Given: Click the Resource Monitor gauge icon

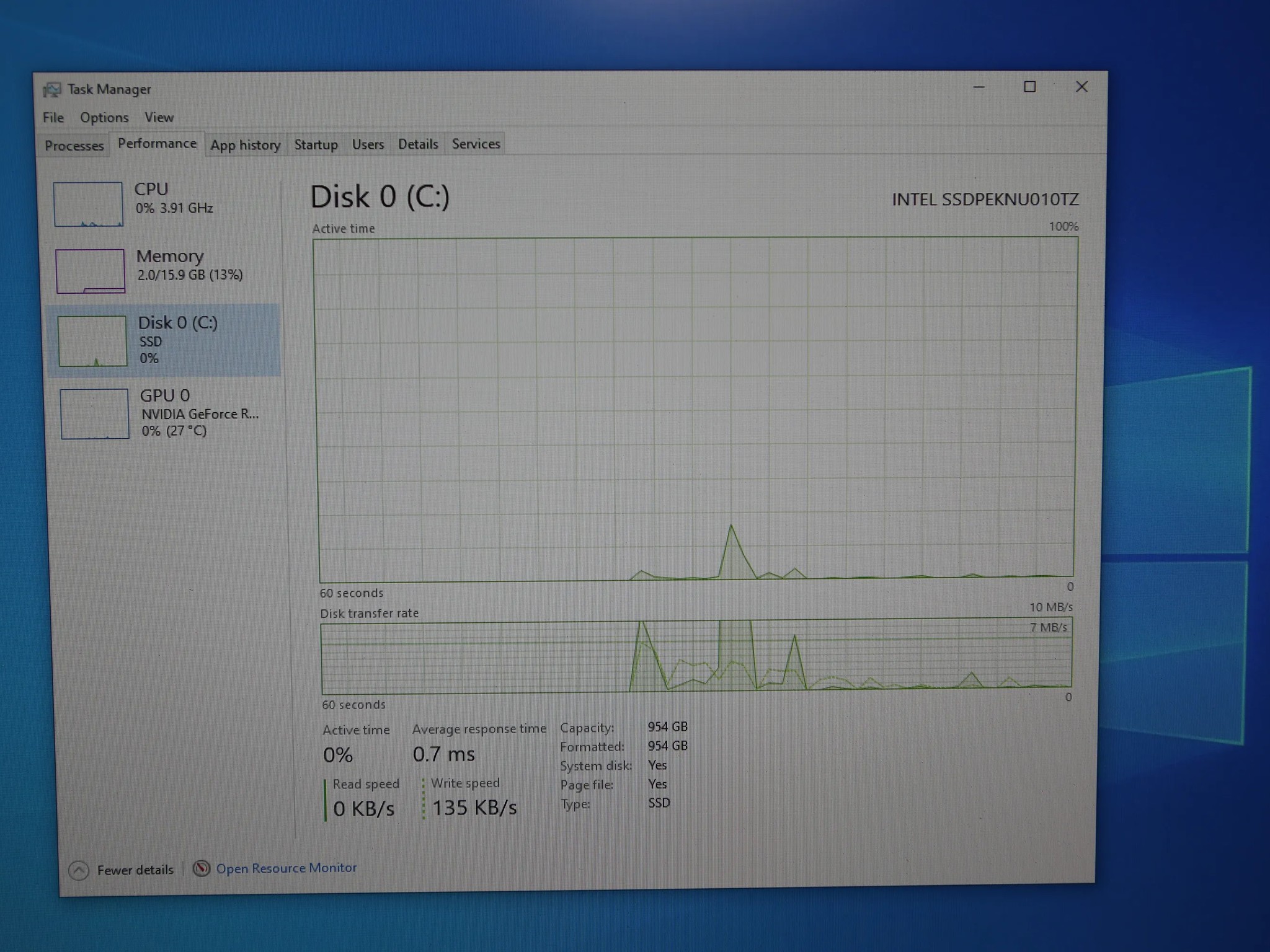Looking at the screenshot, I should [x=201, y=868].
